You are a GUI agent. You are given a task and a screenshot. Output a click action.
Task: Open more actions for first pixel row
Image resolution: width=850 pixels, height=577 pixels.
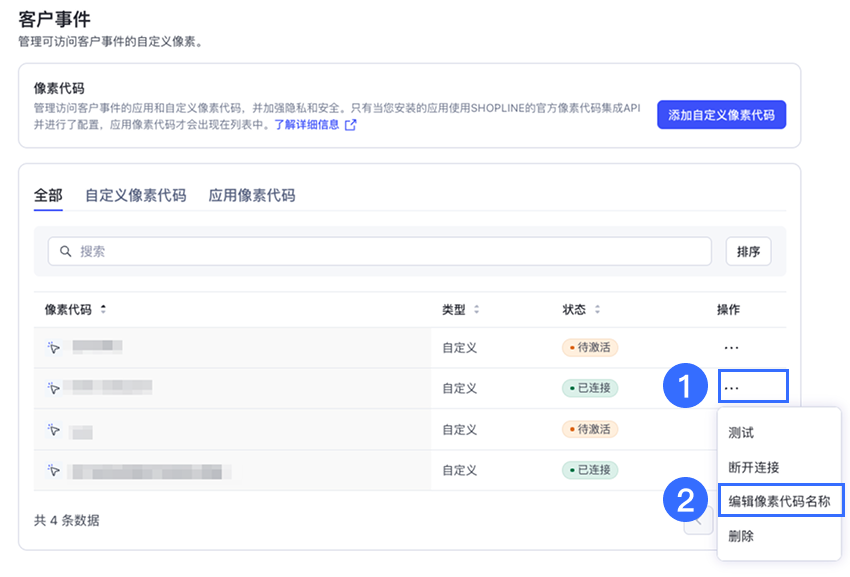731,347
